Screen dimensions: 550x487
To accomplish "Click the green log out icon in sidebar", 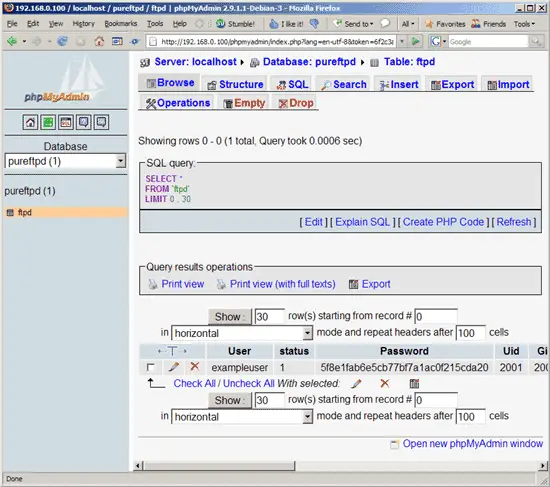I will pos(48,122).
